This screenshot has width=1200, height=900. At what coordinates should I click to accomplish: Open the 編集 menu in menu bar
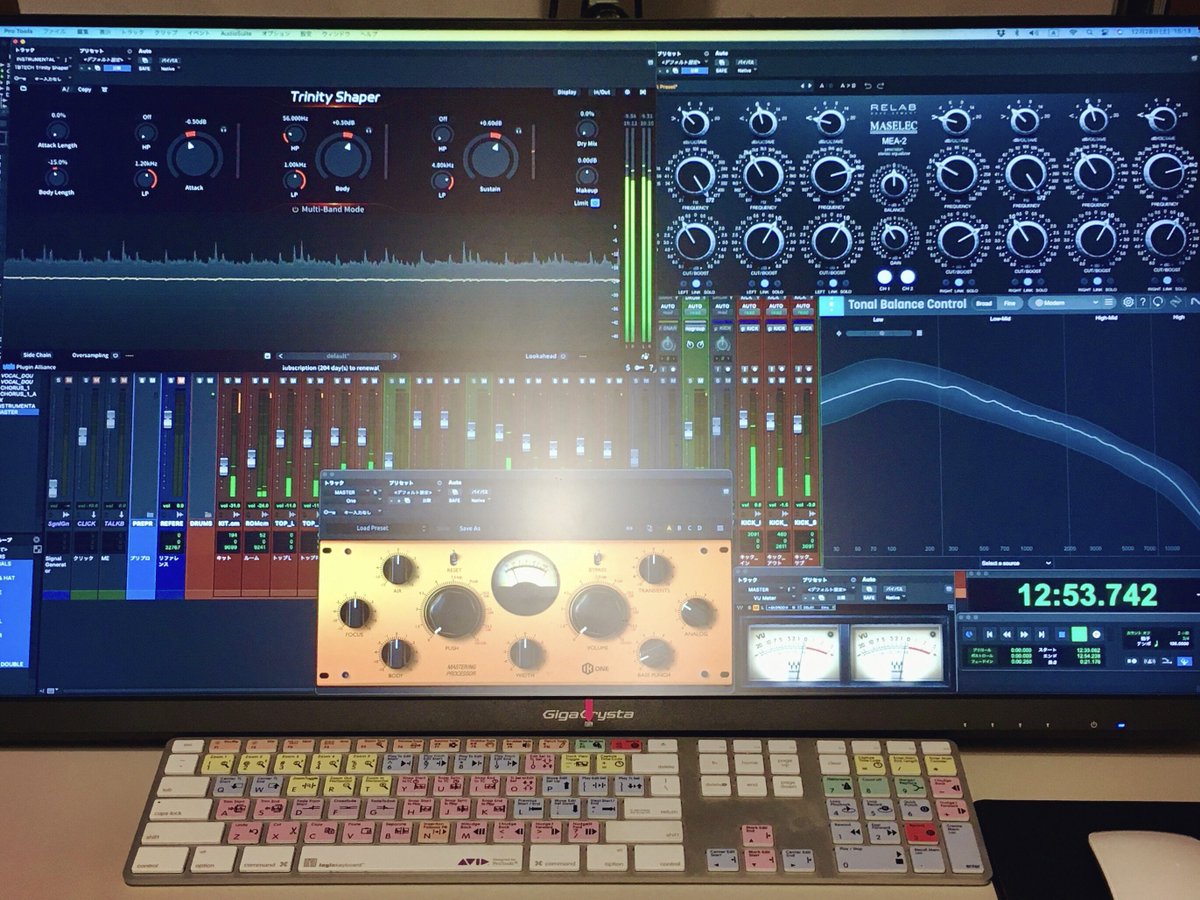(x=83, y=33)
